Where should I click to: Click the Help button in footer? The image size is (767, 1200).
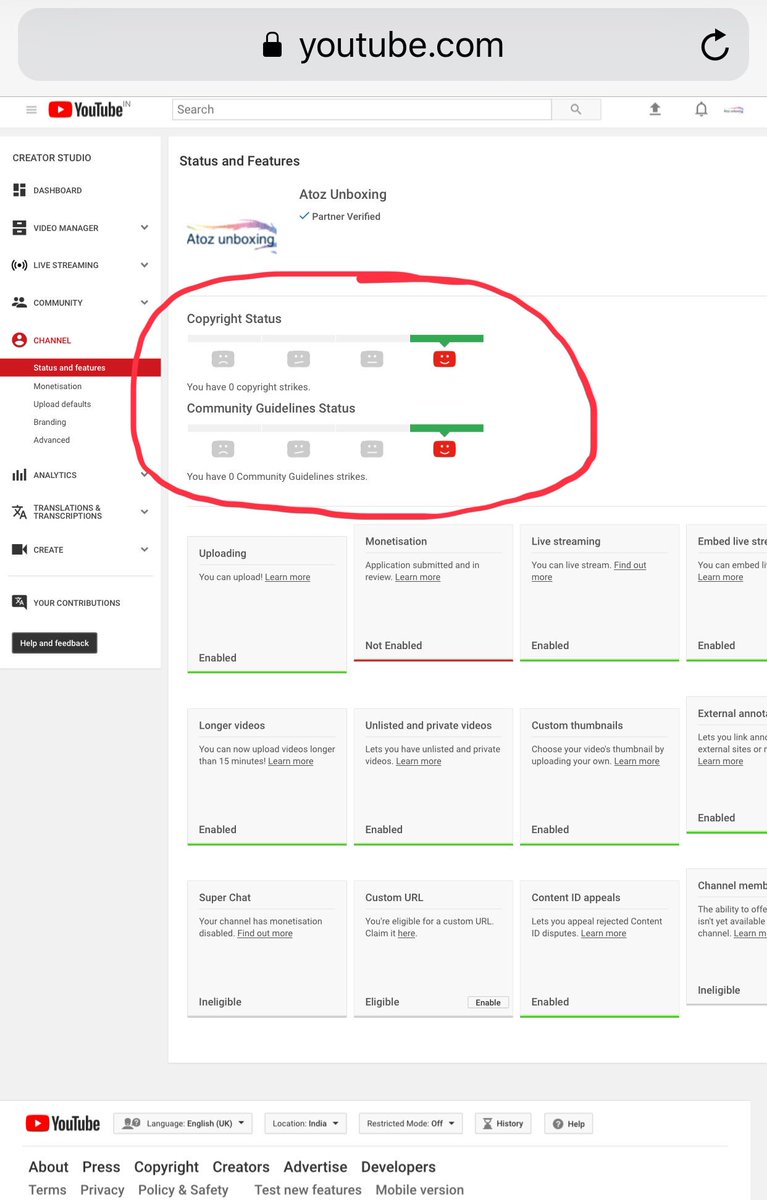tap(569, 1124)
